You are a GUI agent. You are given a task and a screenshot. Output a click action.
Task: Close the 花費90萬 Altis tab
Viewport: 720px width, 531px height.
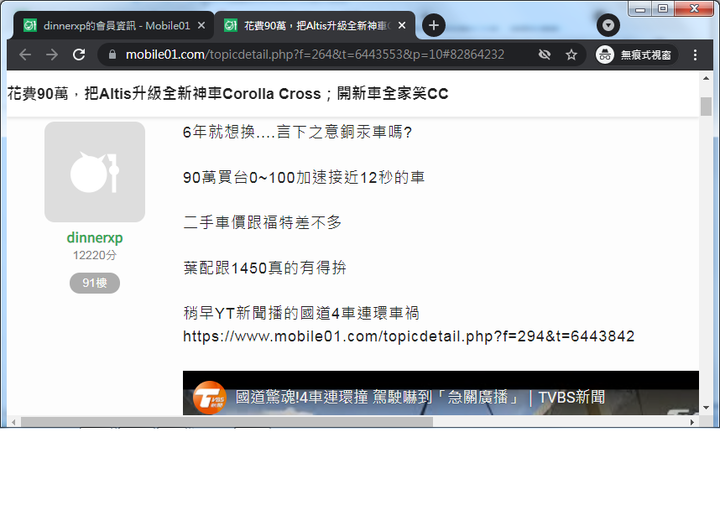coord(402,26)
